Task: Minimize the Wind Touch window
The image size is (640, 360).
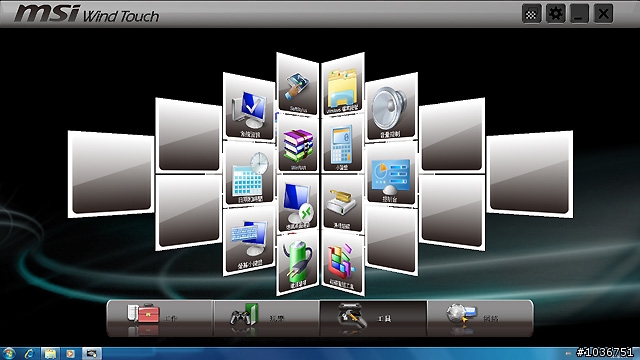Action: click(579, 14)
